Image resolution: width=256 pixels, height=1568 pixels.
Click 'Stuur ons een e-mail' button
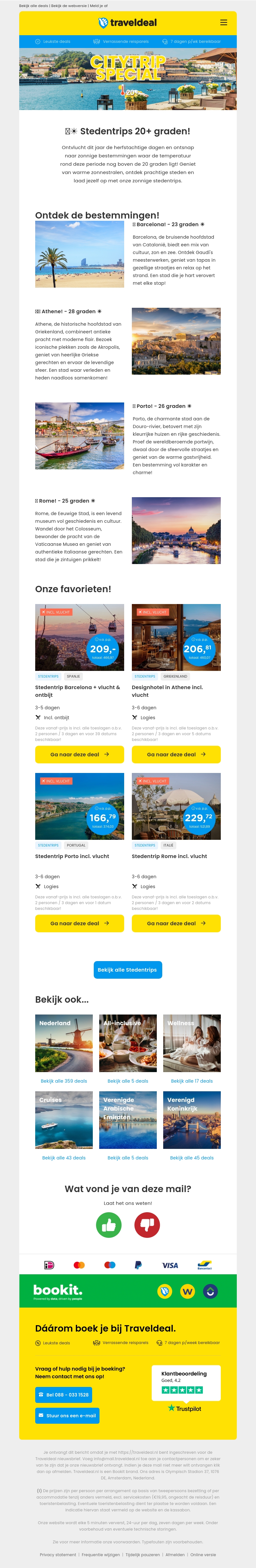pos(67,1415)
